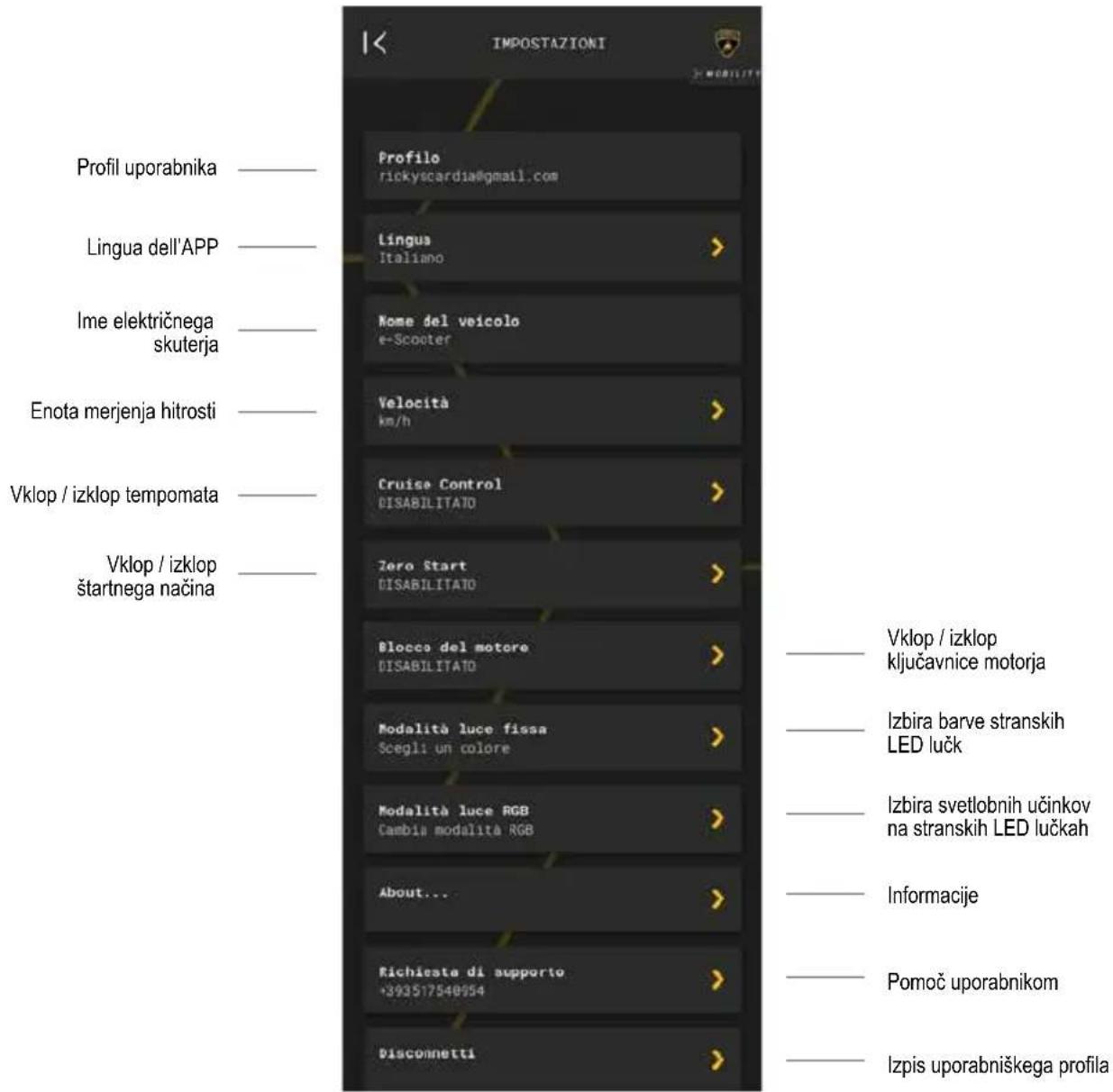Click Zero Start chevron arrow
Viewport: 1113px width, 1092px height.
(717, 573)
